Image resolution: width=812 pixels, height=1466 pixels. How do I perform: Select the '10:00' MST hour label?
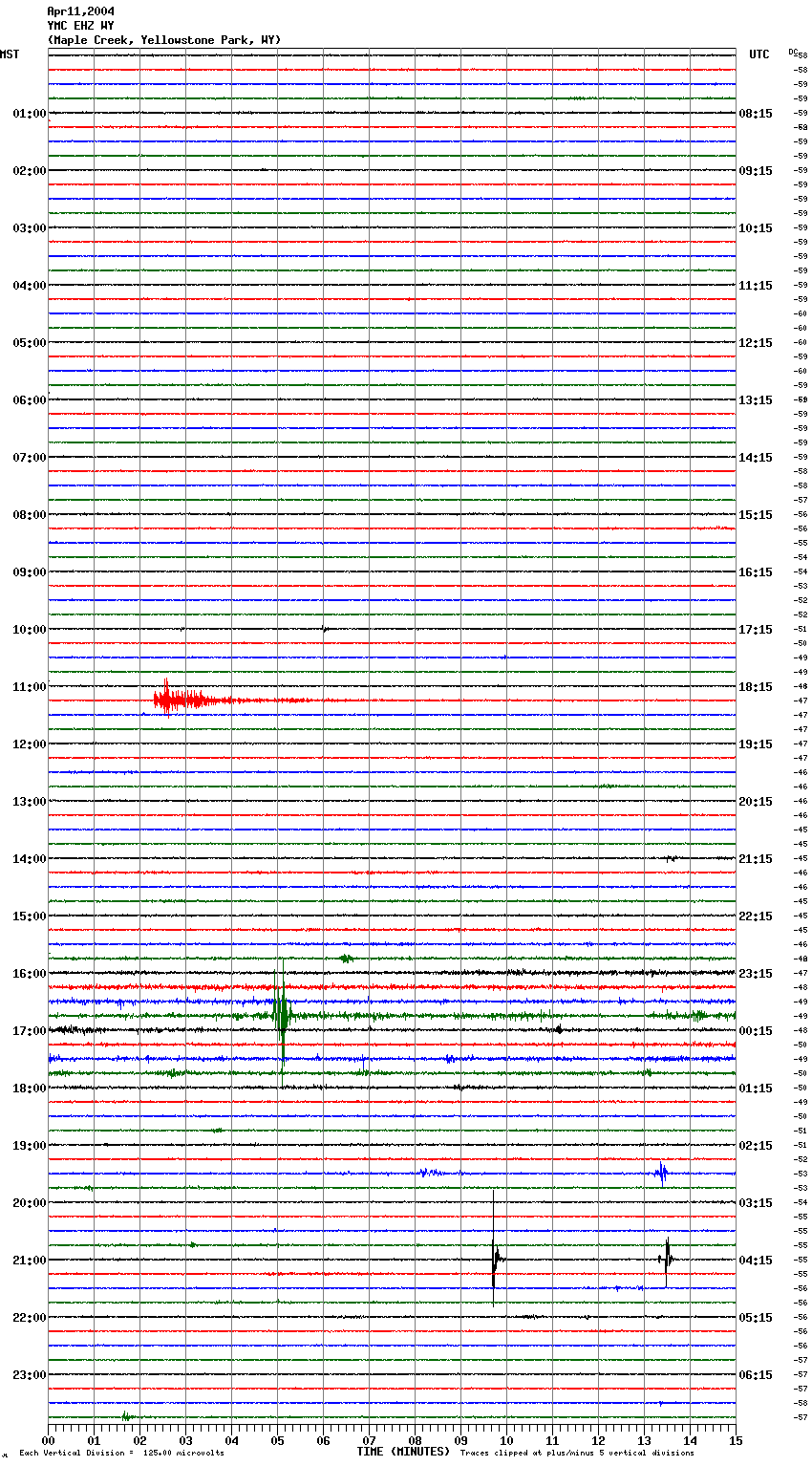pyautogui.click(x=30, y=630)
